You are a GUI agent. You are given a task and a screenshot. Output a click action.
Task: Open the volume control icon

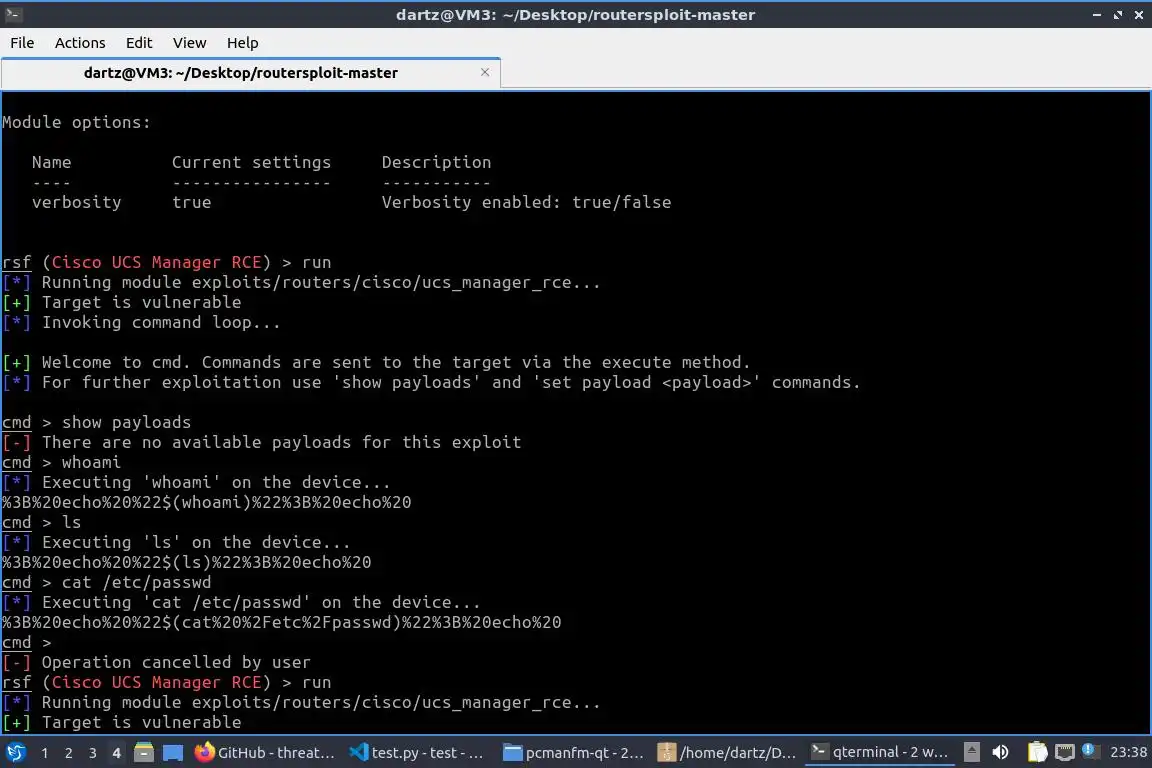pos(1000,752)
